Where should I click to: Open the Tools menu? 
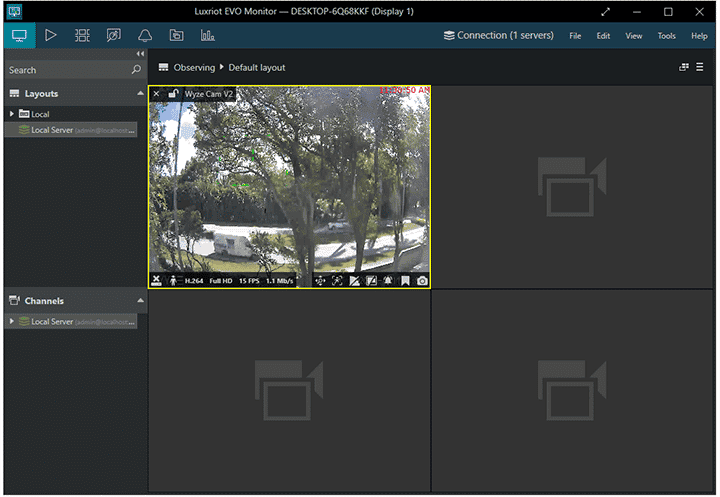[666, 36]
